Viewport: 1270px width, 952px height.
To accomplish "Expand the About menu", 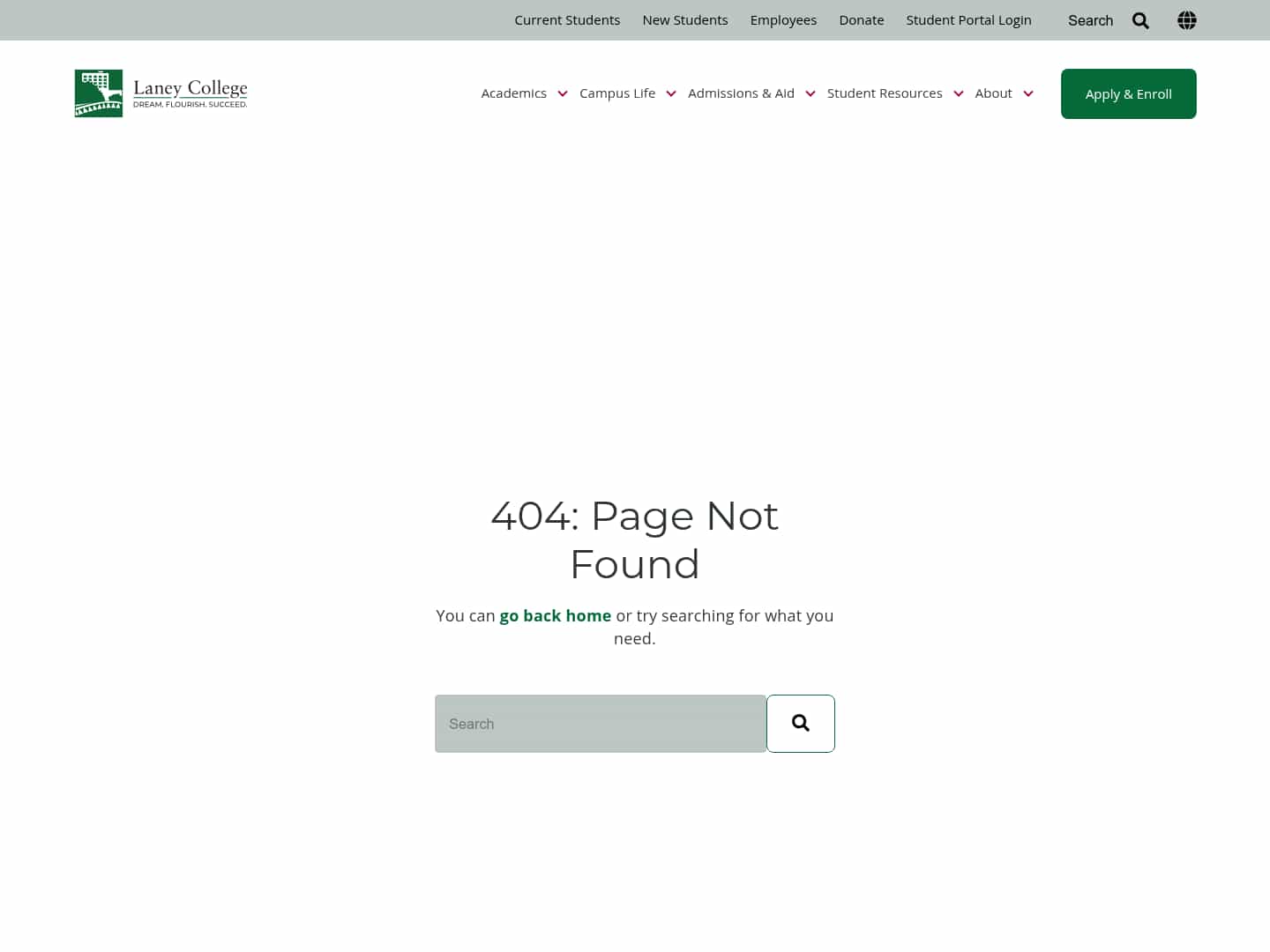I will pos(1028,93).
